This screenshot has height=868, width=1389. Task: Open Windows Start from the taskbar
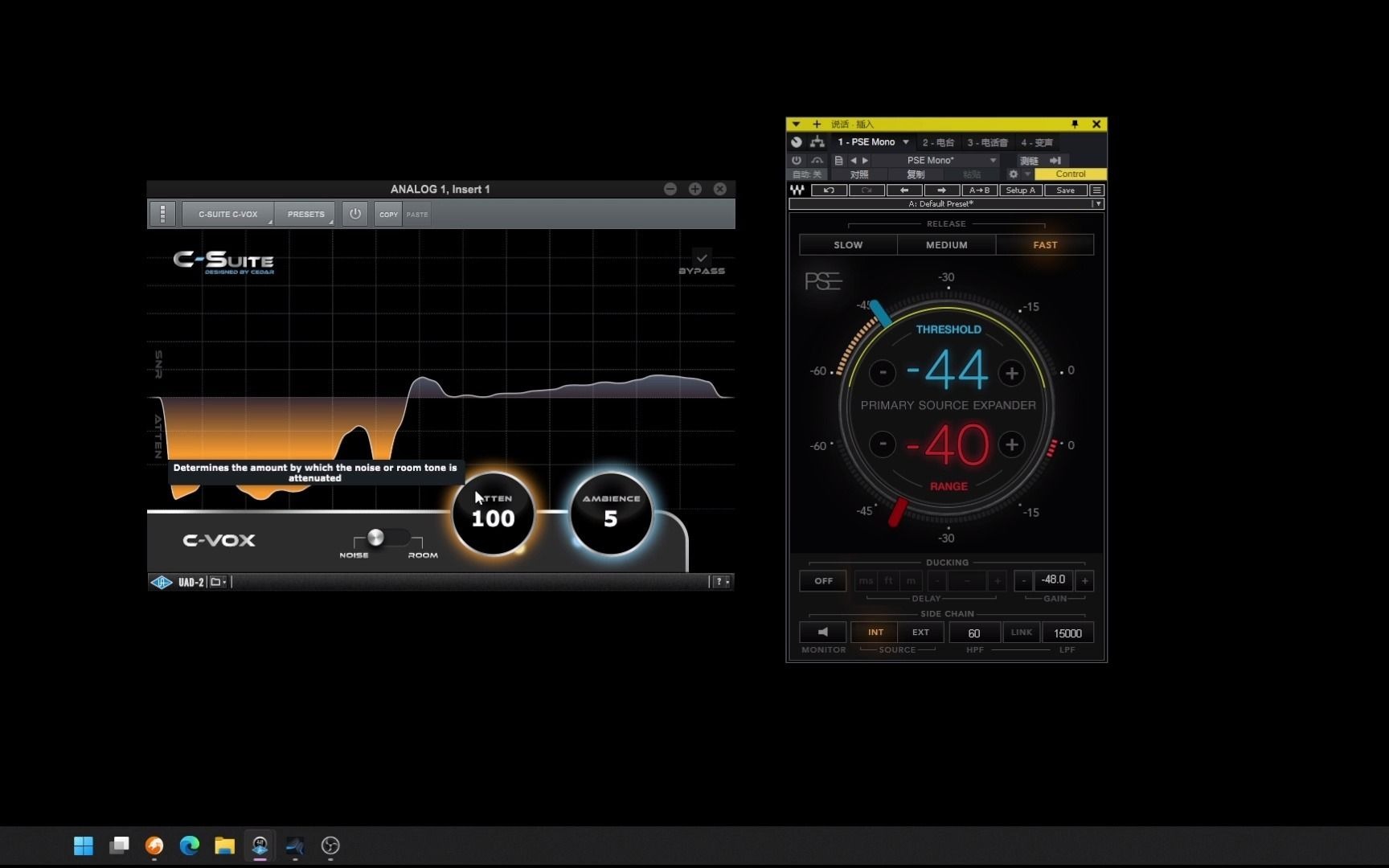pyautogui.click(x=84, y=845)
